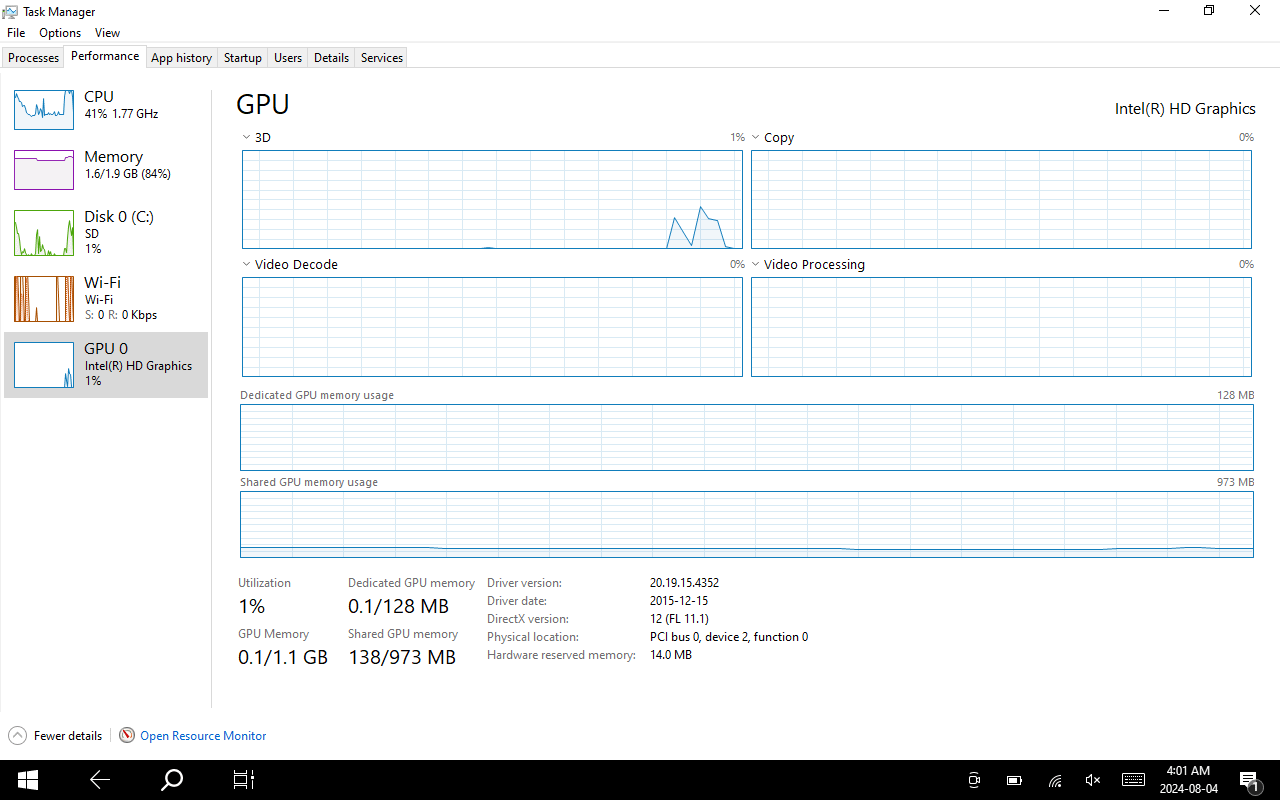Switch to the Processes tab
Image resolution: width=1280 pixels, height=800 pixels.
34,58
